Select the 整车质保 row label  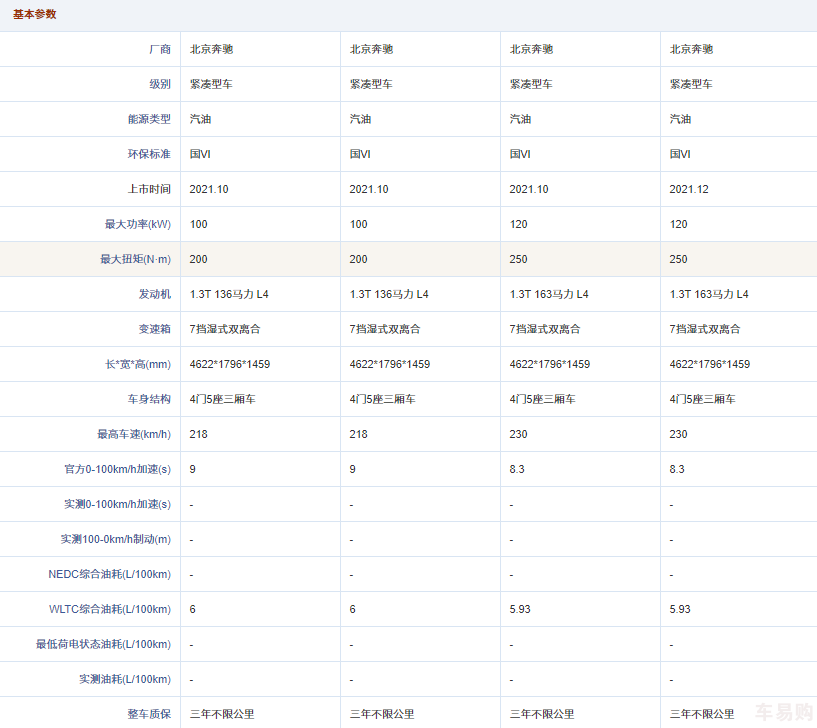pyautogui.click(x=149, y=714)
